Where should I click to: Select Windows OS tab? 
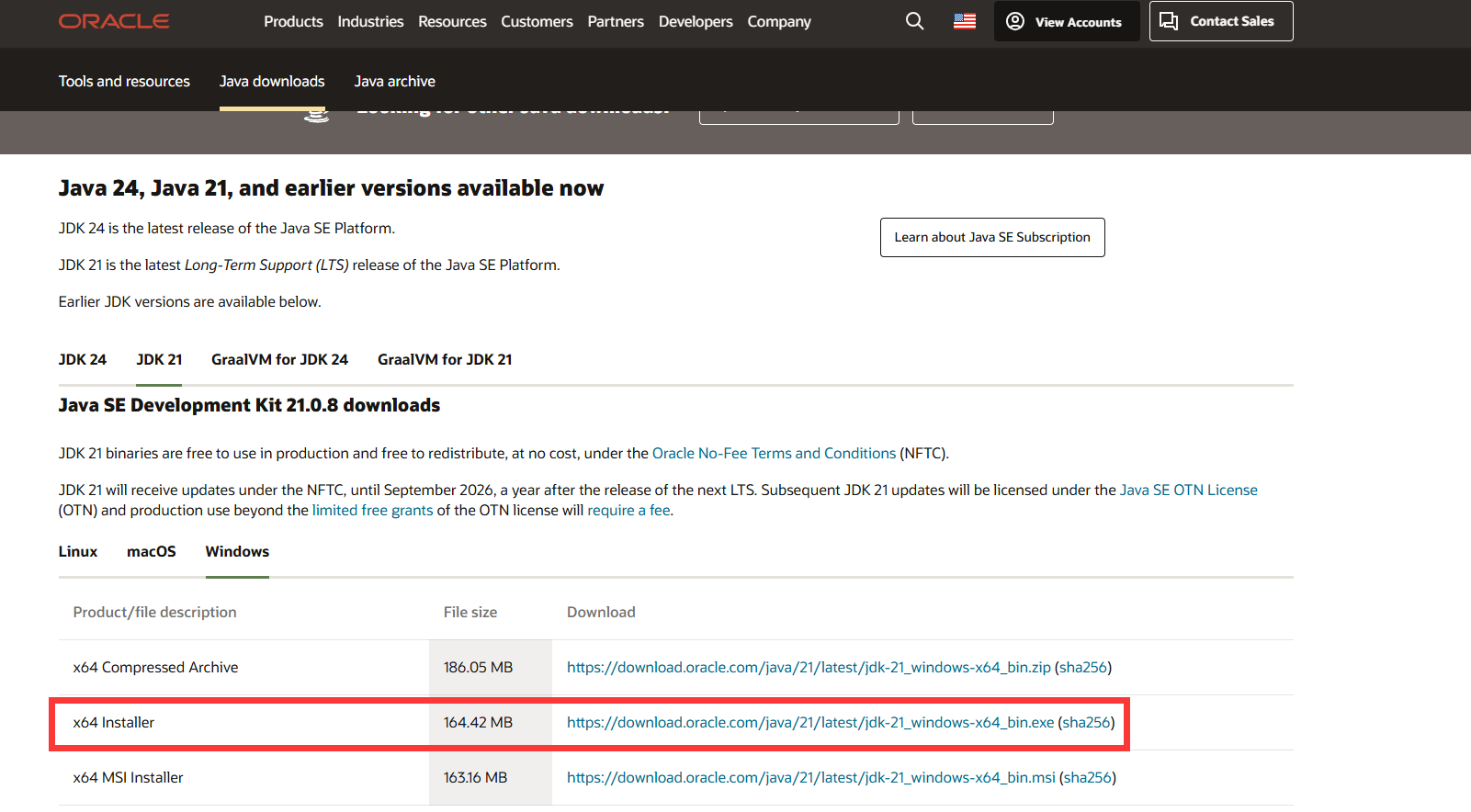coord(237,551)
